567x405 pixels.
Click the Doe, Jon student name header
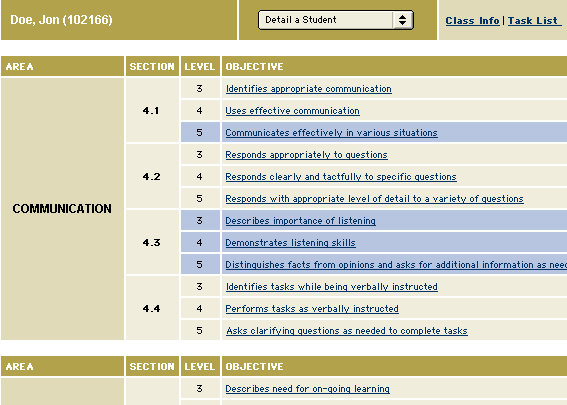pyautogui.click(x=61, y=20)
